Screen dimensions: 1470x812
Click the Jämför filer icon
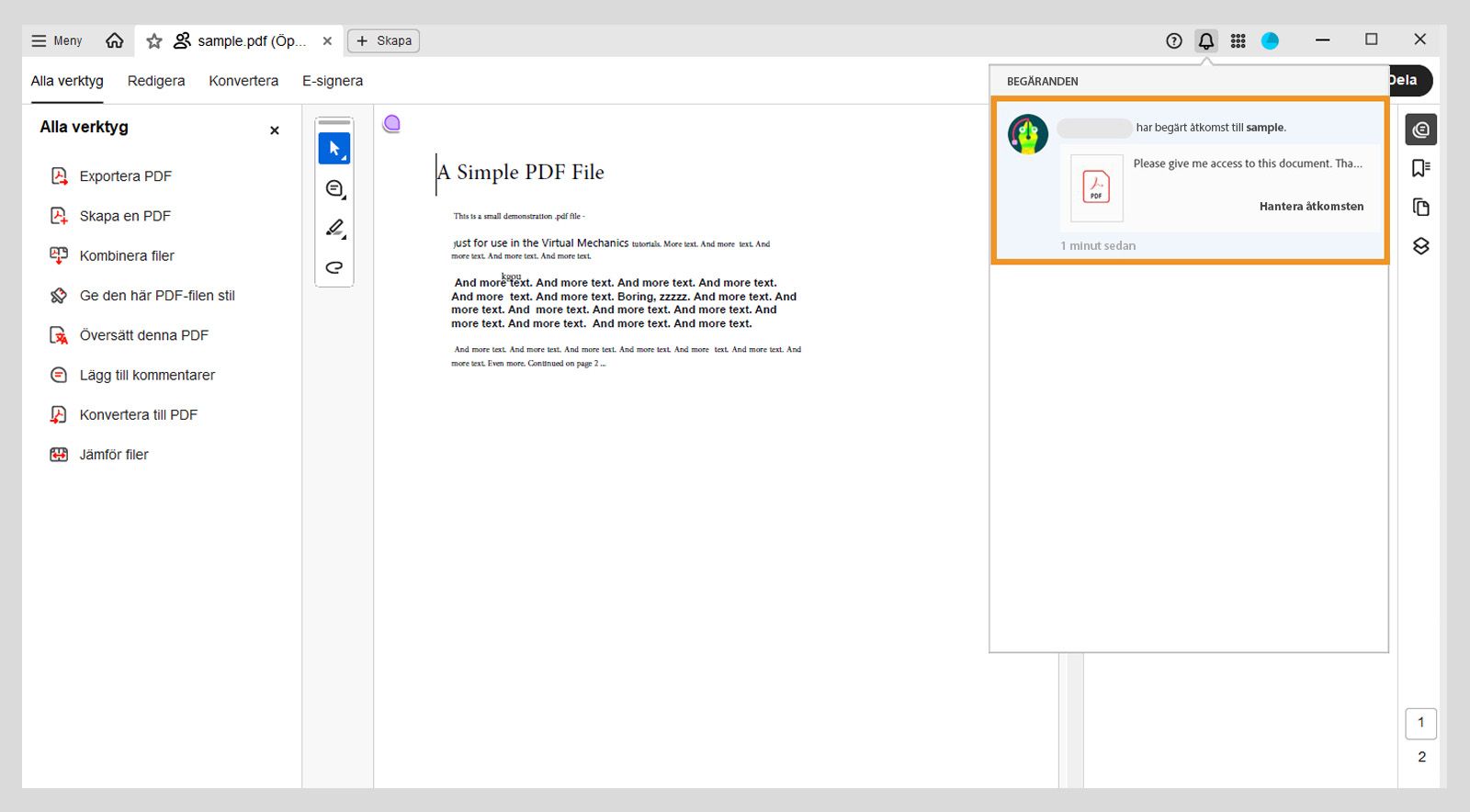click(x=59, y=455)
